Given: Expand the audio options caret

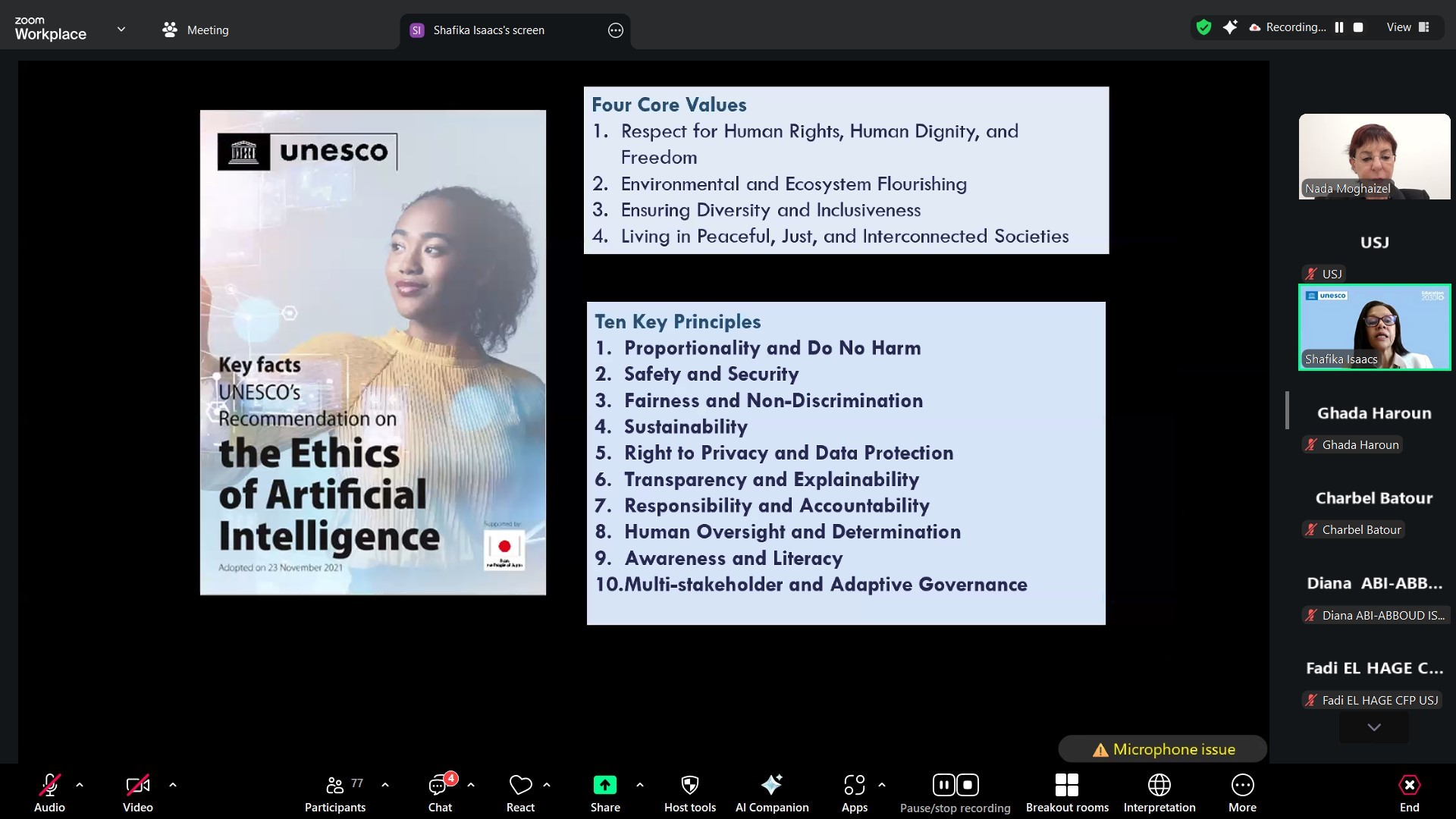Looking at the screenshot, I should click(x=80, y=785).
